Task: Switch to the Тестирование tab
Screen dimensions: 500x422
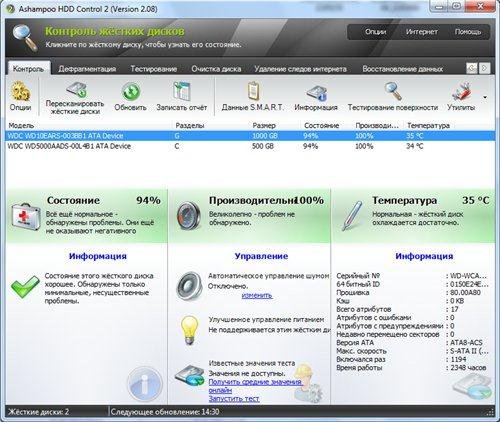Action: (x=154, y=69)
